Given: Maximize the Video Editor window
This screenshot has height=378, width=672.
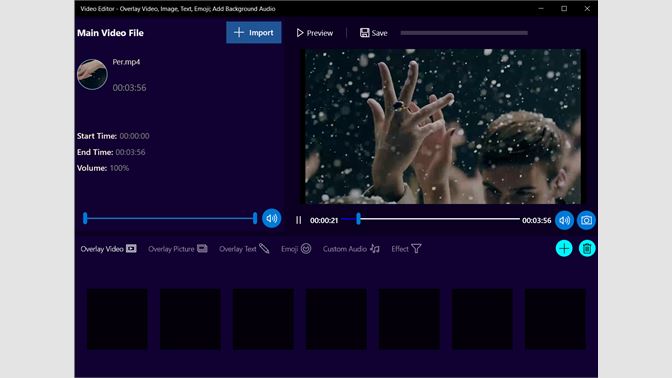Looking at the screenshot, I should tap(564, 9).
